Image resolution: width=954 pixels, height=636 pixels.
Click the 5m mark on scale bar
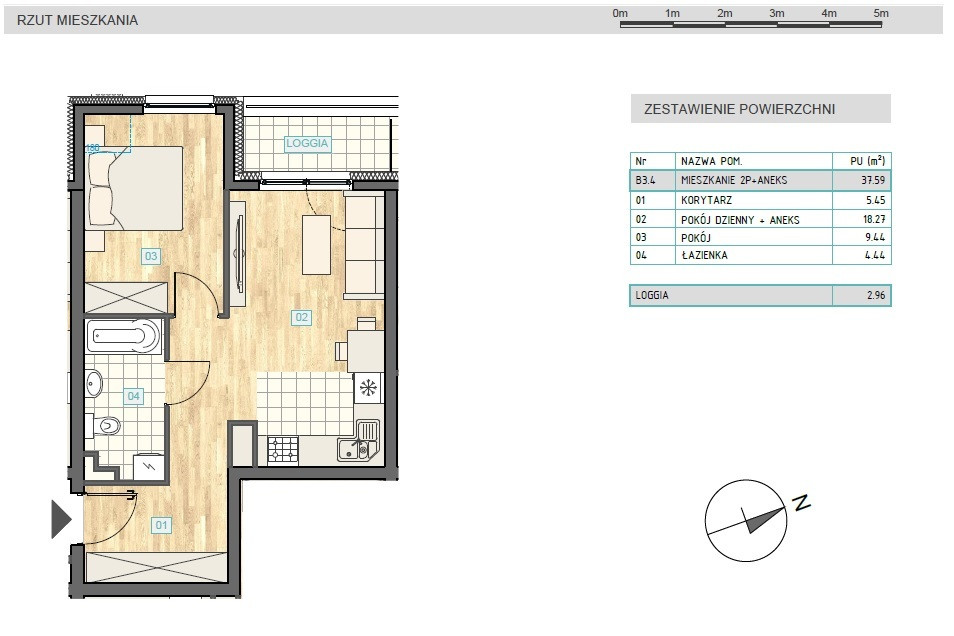(x=881, y=13)
